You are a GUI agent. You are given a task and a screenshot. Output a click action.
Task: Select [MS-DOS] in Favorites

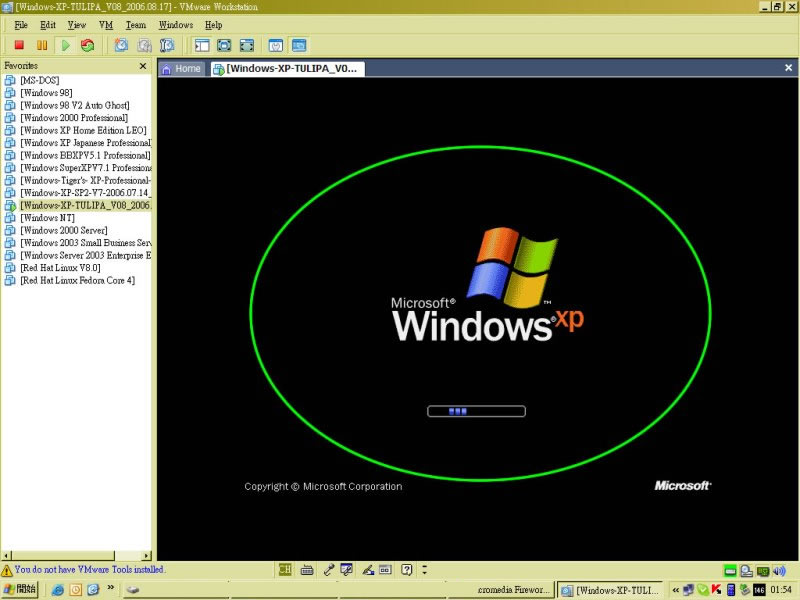[32, 80]
